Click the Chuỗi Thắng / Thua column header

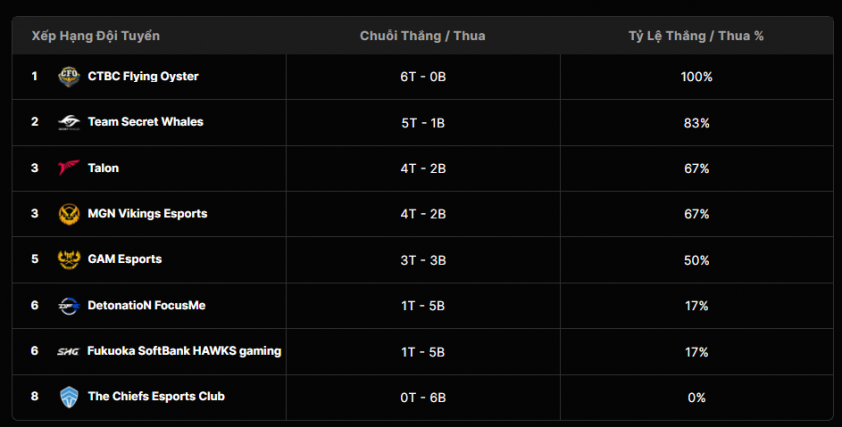coord(423,36)
